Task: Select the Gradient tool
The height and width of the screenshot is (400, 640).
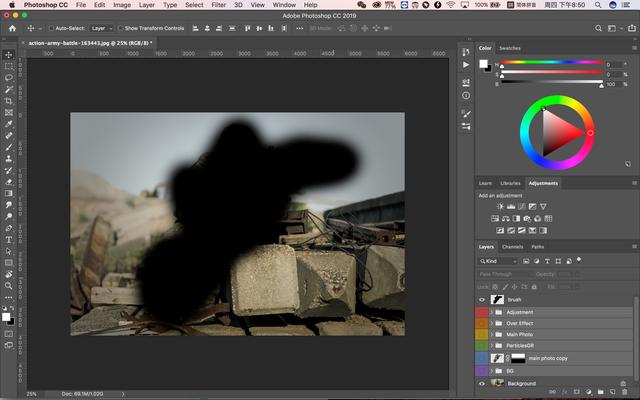Action: click(9, 193)
